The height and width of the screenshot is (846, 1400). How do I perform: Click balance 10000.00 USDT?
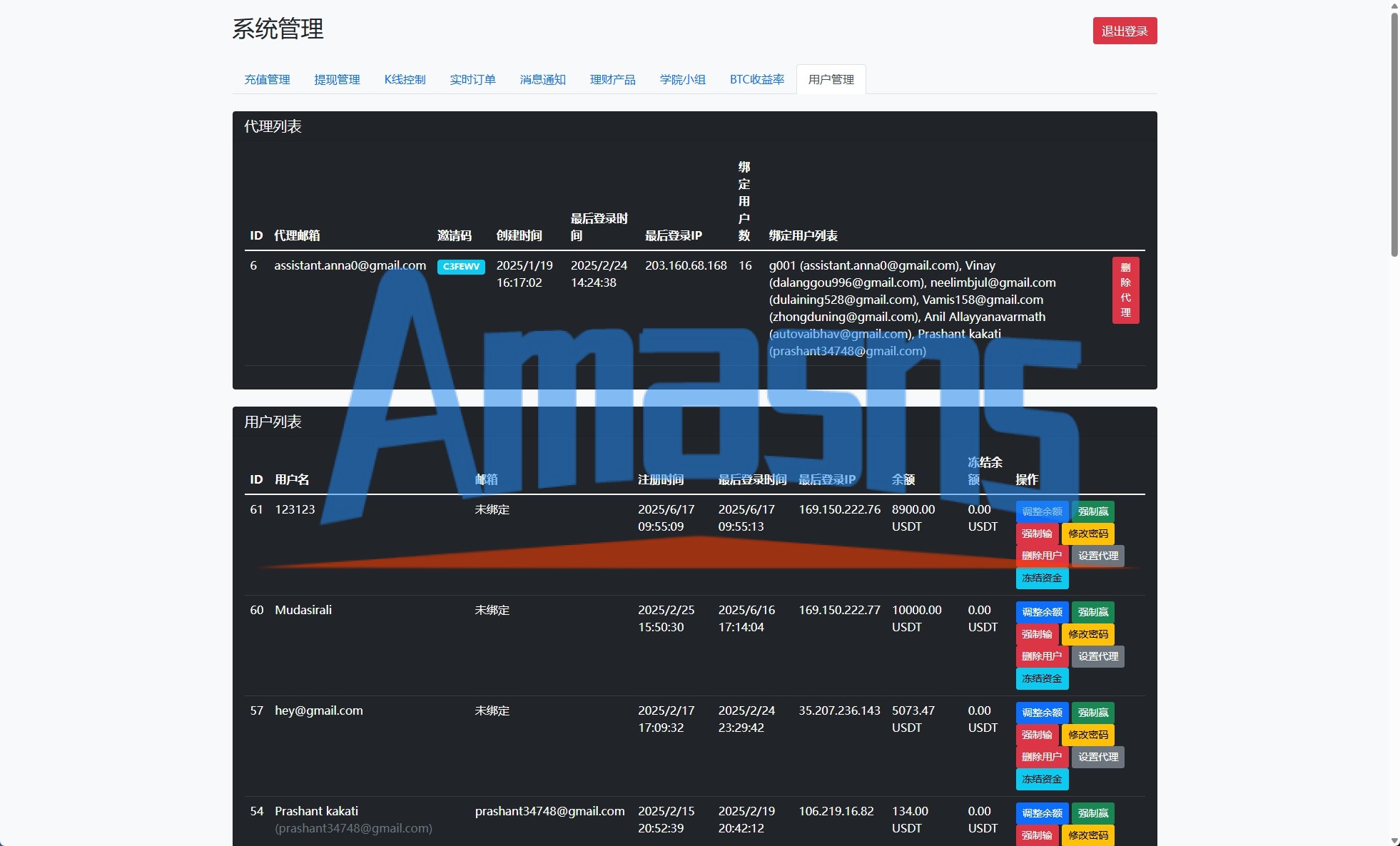917,618
